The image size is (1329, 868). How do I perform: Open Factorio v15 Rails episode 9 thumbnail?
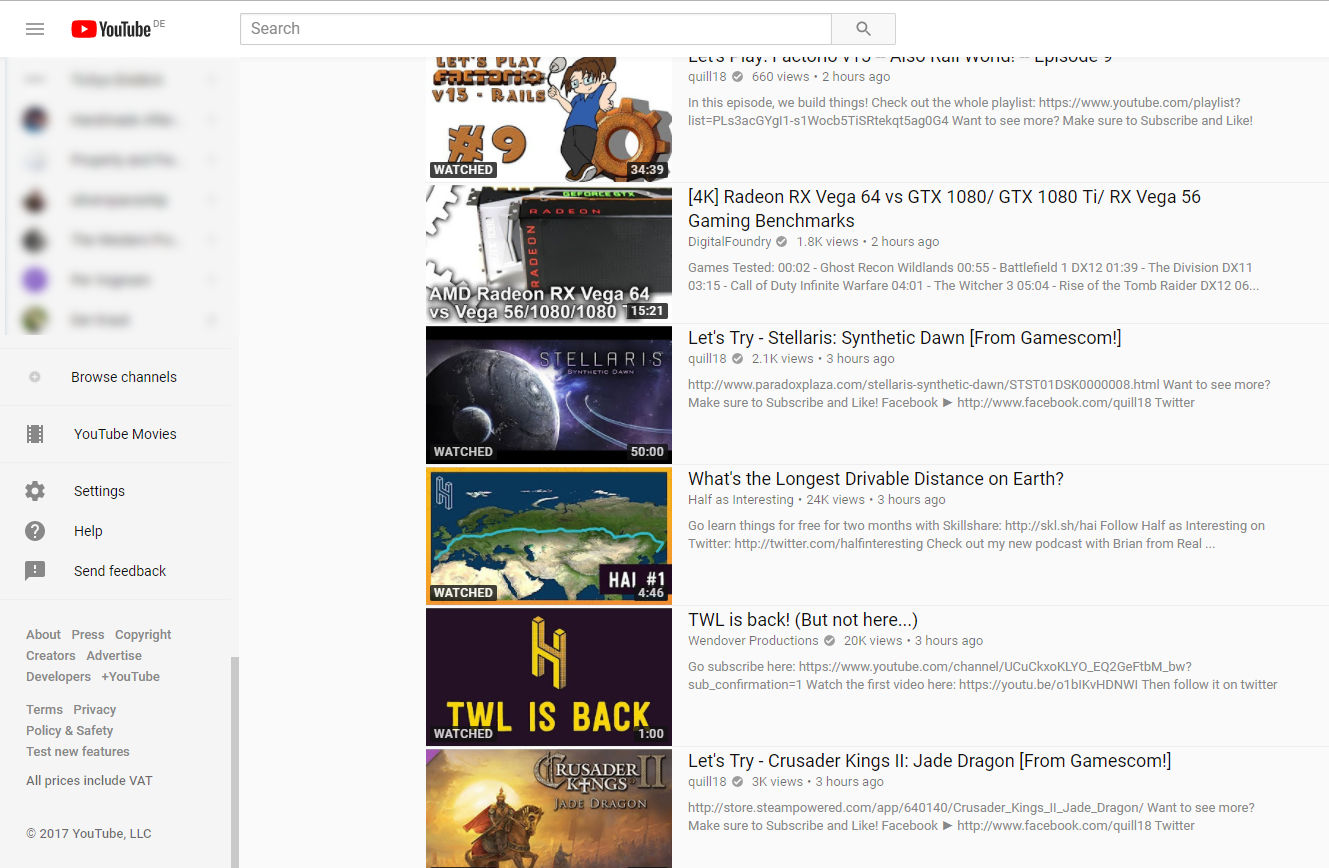[x=549, y=119]
